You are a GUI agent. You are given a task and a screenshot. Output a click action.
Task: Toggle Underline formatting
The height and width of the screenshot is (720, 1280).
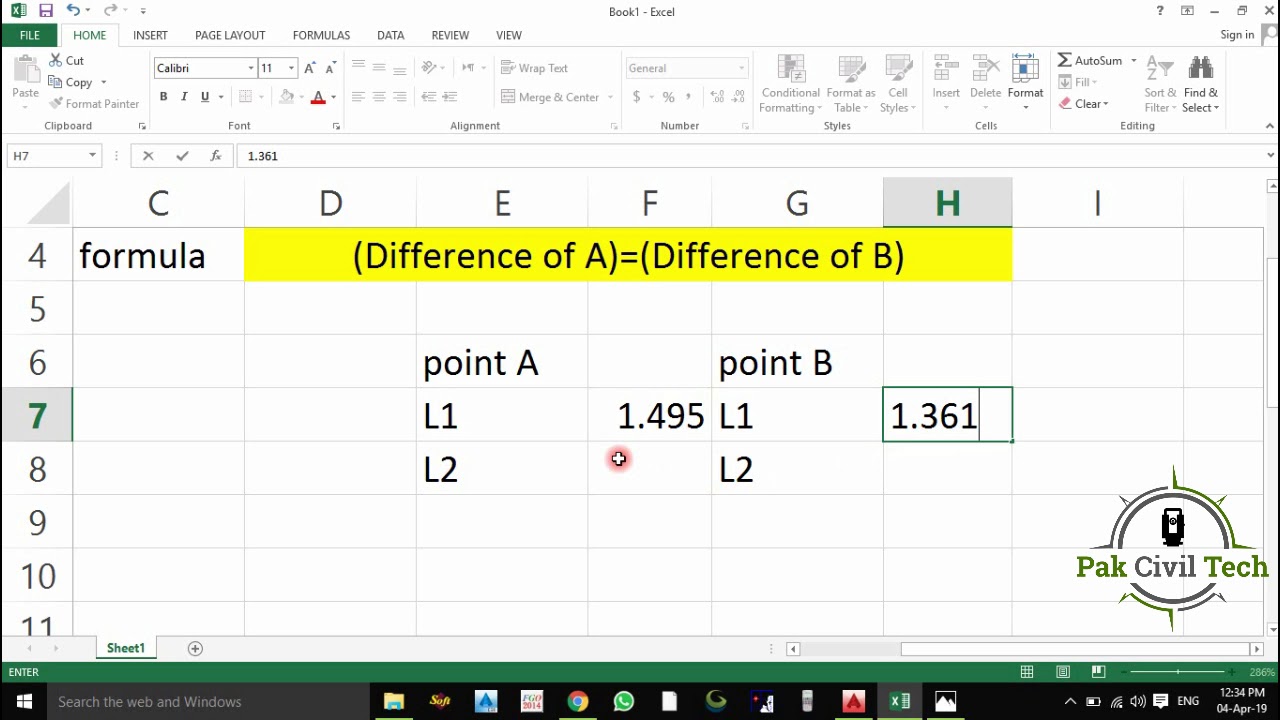205,97
